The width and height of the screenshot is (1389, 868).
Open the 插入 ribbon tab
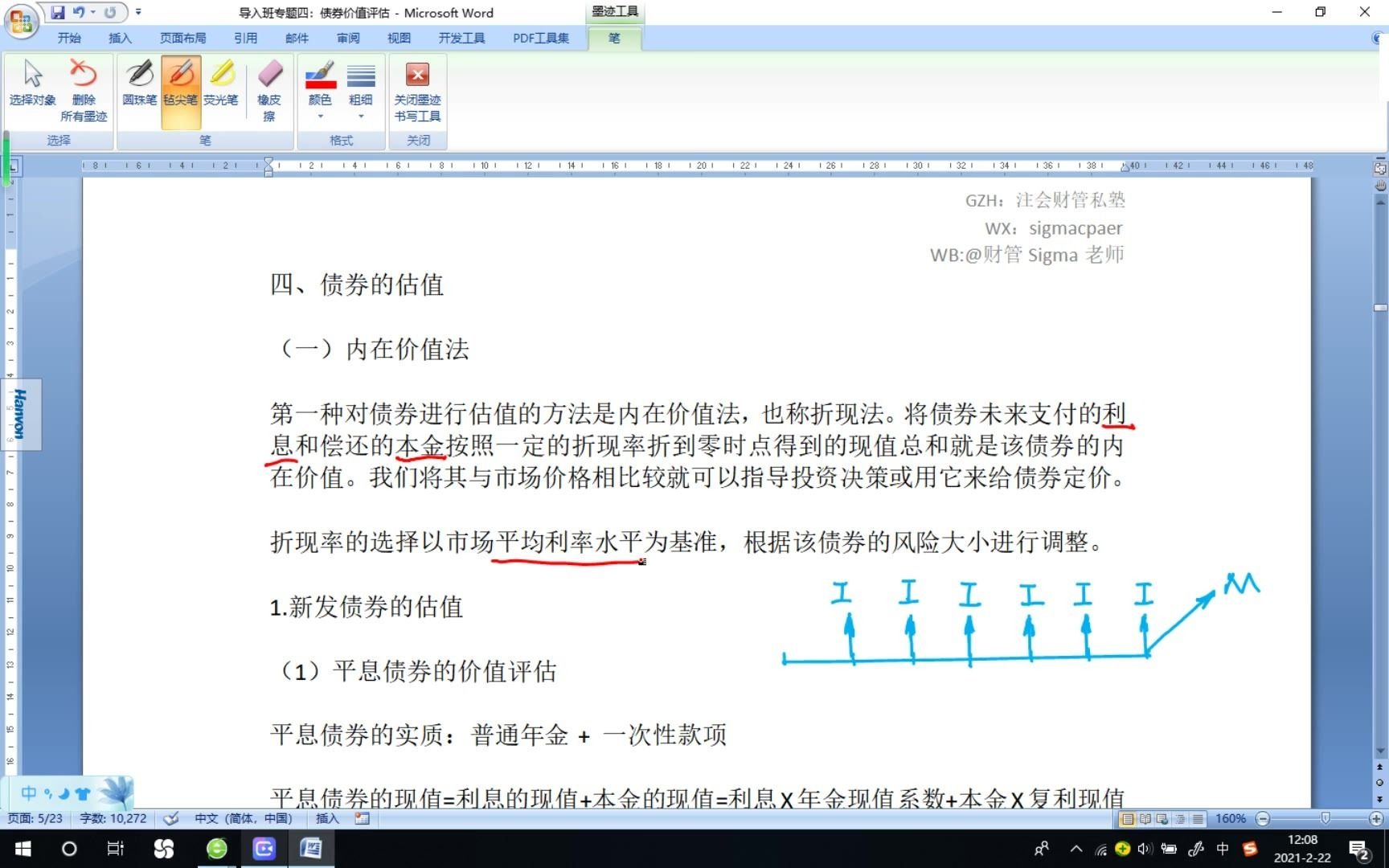(x=120, y=38)
